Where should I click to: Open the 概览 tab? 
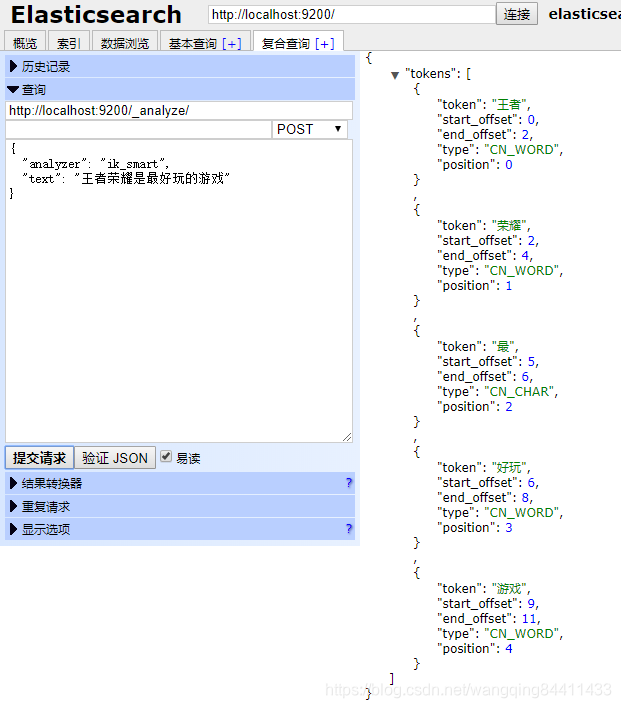[x=25, y=43]
